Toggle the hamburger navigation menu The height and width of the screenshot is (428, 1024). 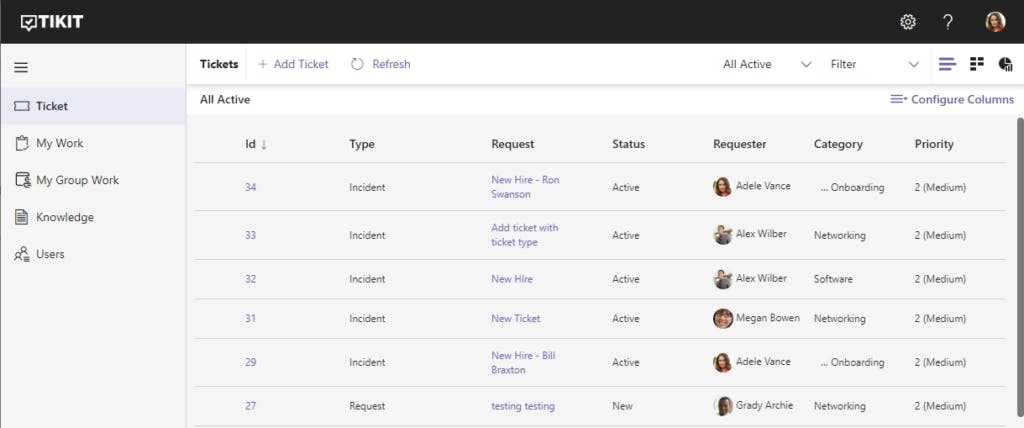[21, 68]
